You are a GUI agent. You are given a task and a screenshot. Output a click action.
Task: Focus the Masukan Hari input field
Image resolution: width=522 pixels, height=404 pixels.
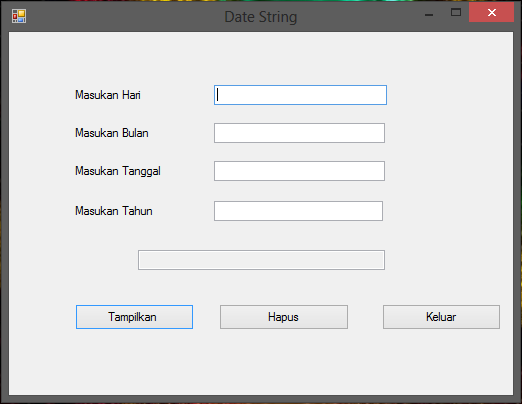tap(300, 95)
